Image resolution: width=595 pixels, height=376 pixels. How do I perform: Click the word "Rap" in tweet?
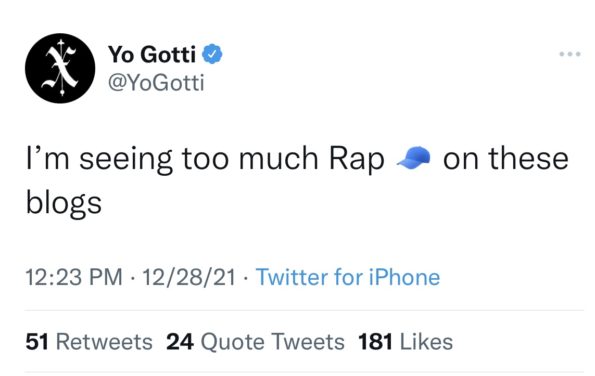pos(357,159)
